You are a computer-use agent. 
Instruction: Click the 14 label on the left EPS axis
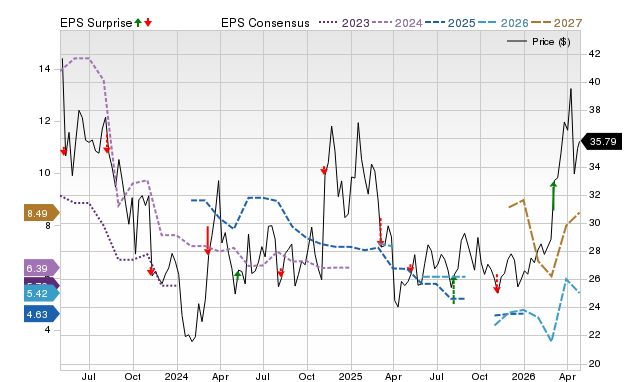[44, 69]
